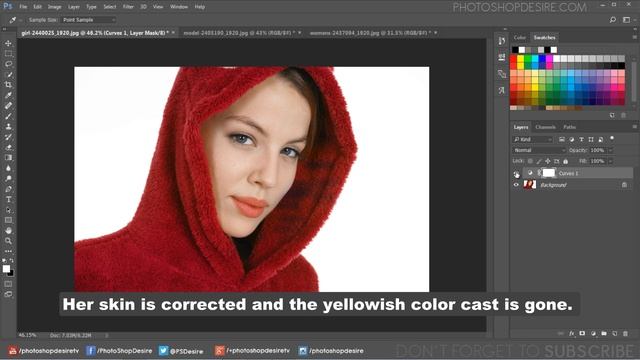640x360 pixels.
Task: Toggle type layer filter
Action: pyautogui.click(x=581, y=140)
